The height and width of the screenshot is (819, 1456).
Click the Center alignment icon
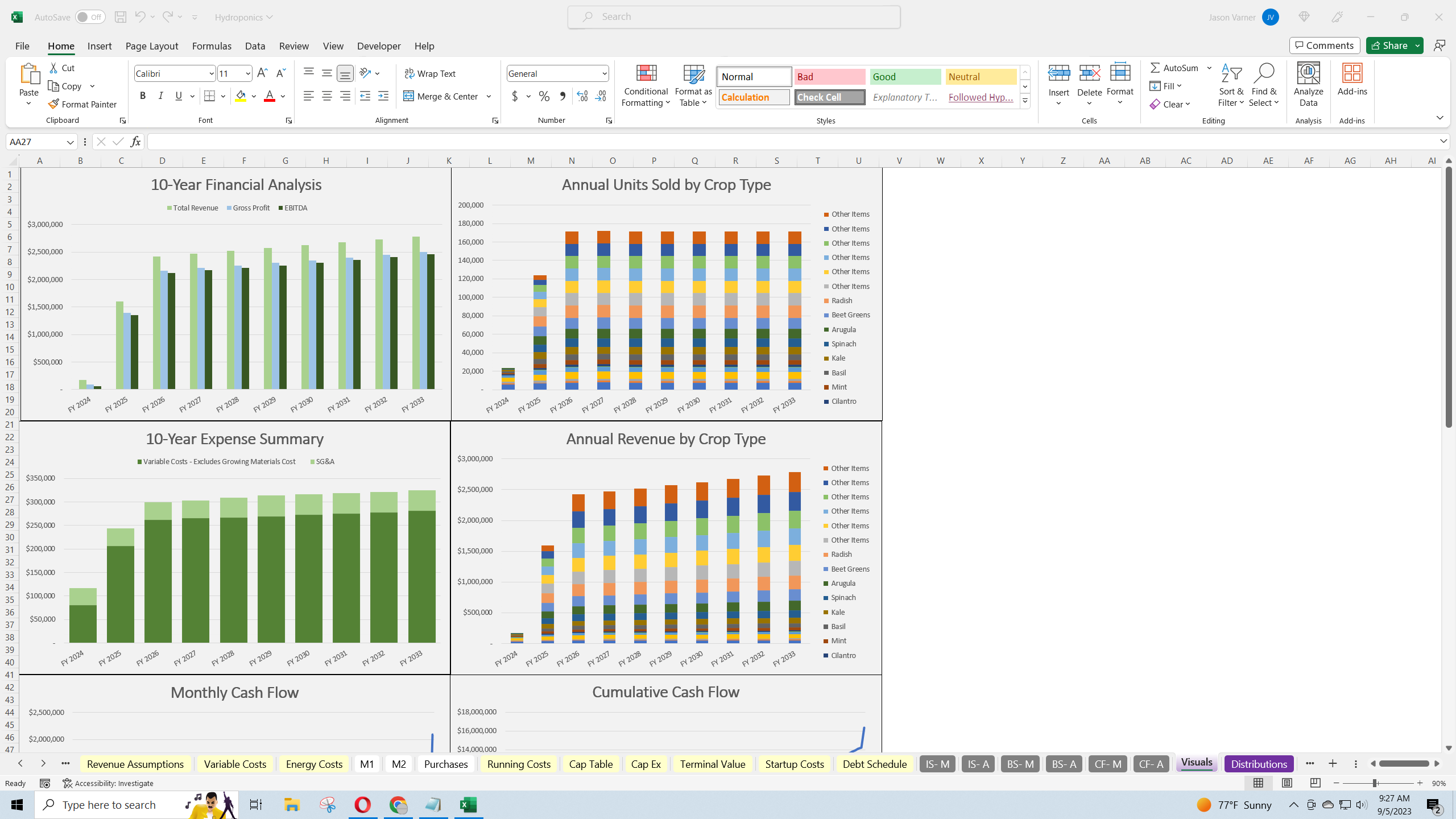[x=326, y=96]
